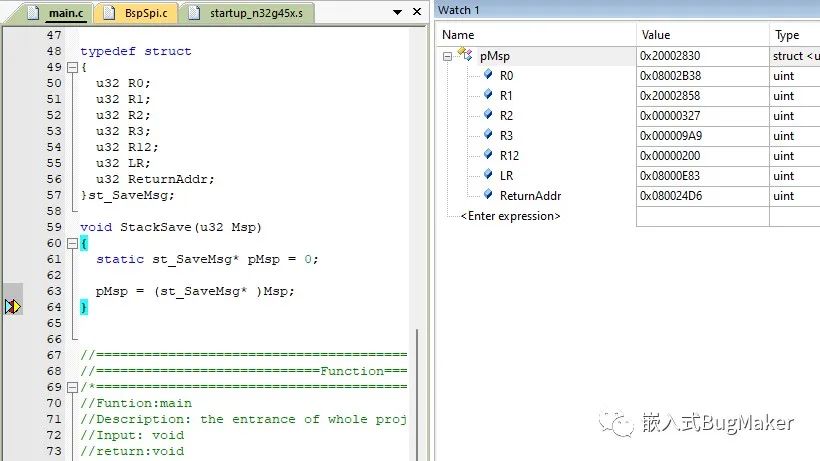The image size is (820, 461).
Task: Click the R12 member icon in Watch
Action: (488, 154)
